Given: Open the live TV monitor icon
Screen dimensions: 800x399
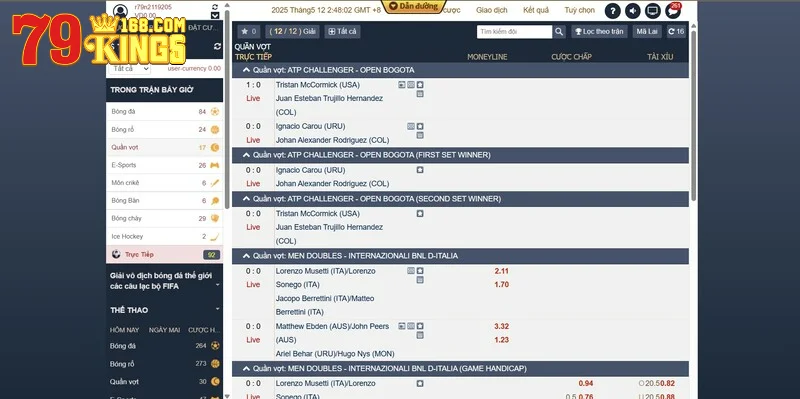Looking at the screenshot, I should pos(653,11).
